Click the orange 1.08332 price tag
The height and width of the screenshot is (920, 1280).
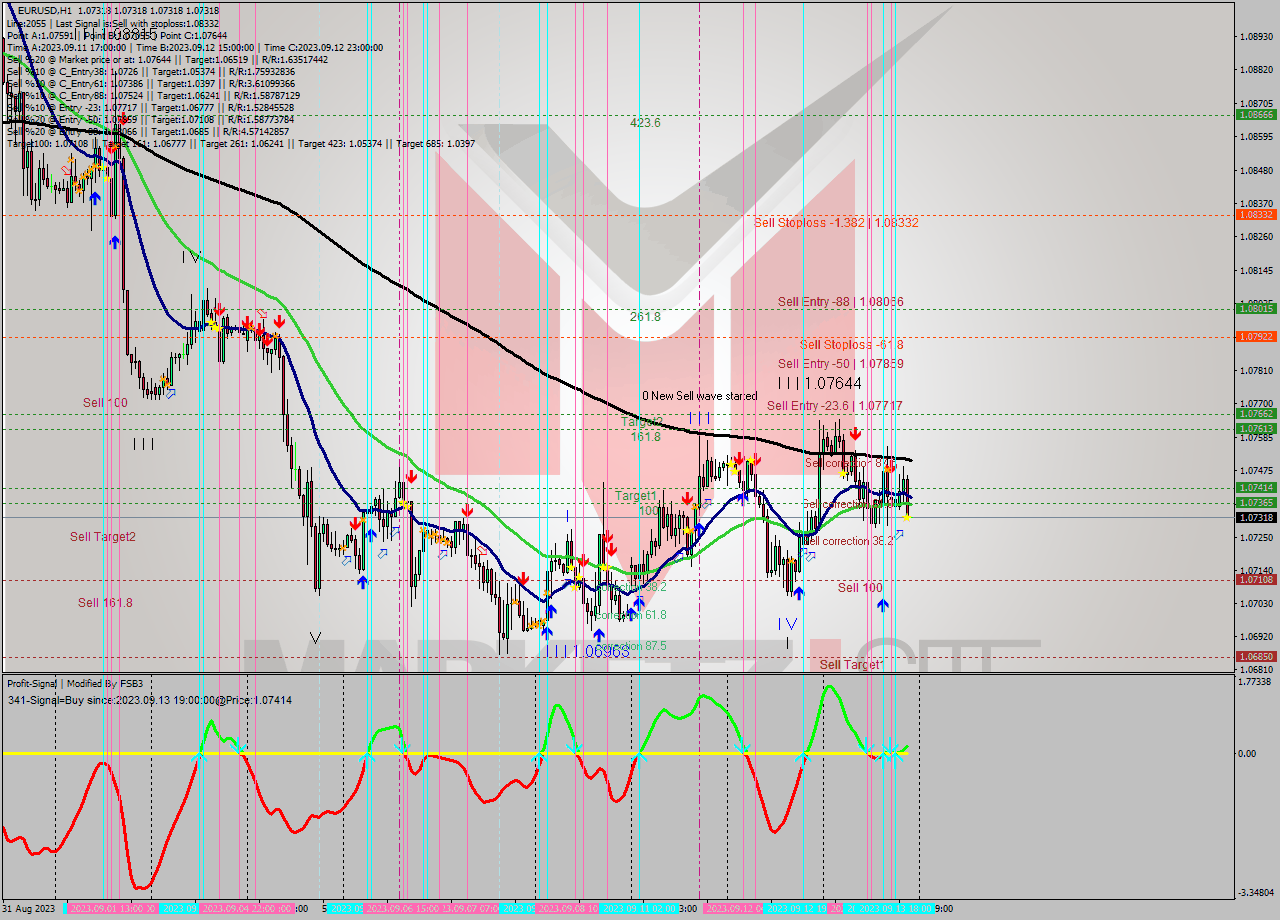[x=1256, y=214]
